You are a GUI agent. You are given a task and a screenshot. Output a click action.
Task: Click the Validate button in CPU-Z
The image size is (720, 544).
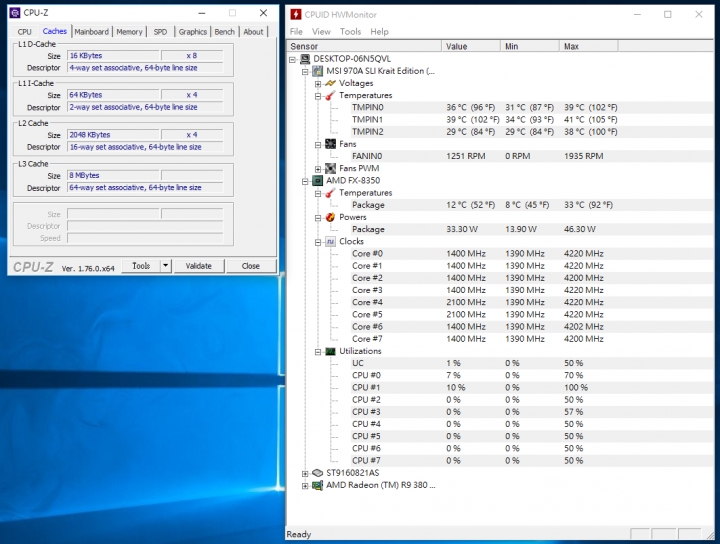click(x=198, y=266)
